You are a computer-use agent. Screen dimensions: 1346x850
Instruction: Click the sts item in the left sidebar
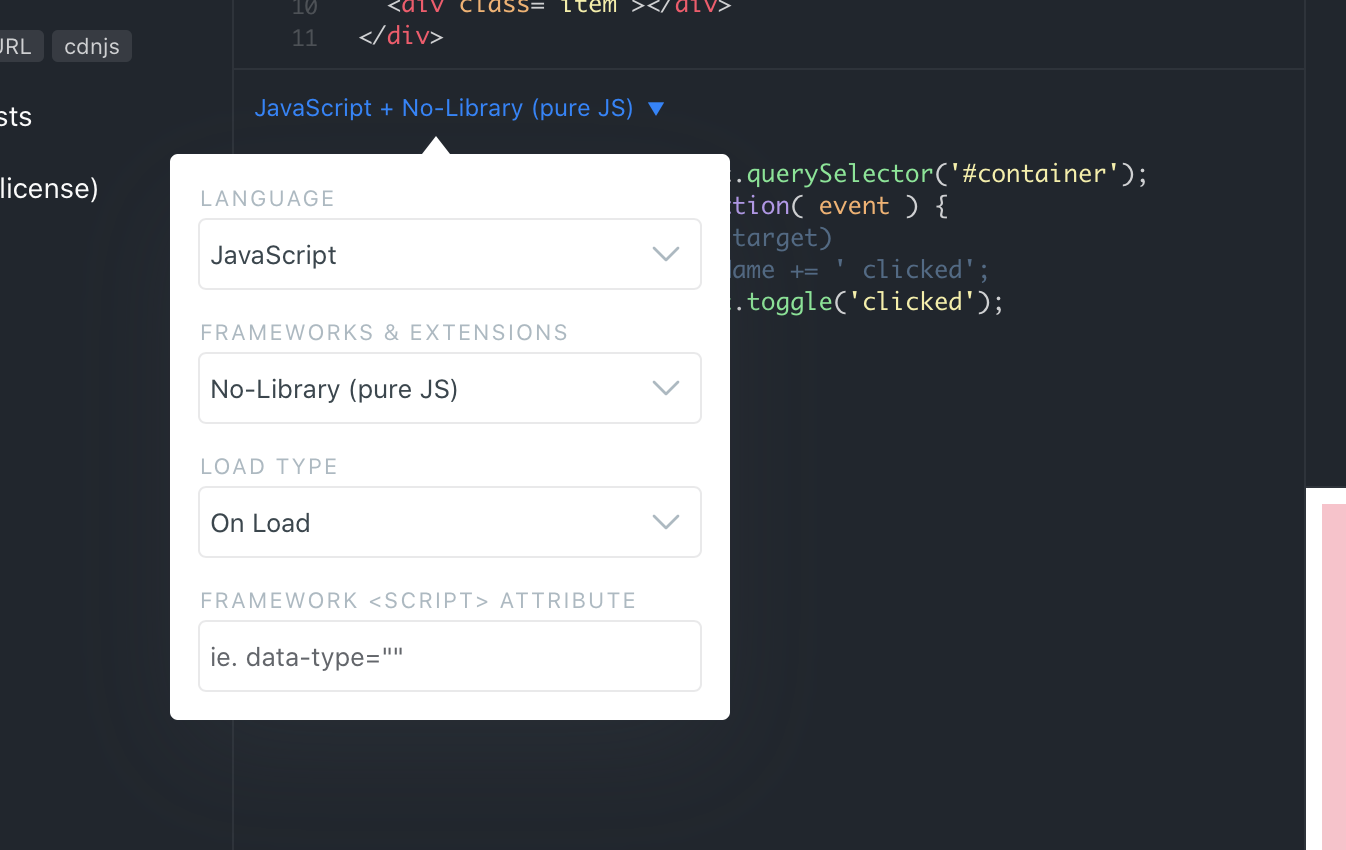click(x=16, y=116)
